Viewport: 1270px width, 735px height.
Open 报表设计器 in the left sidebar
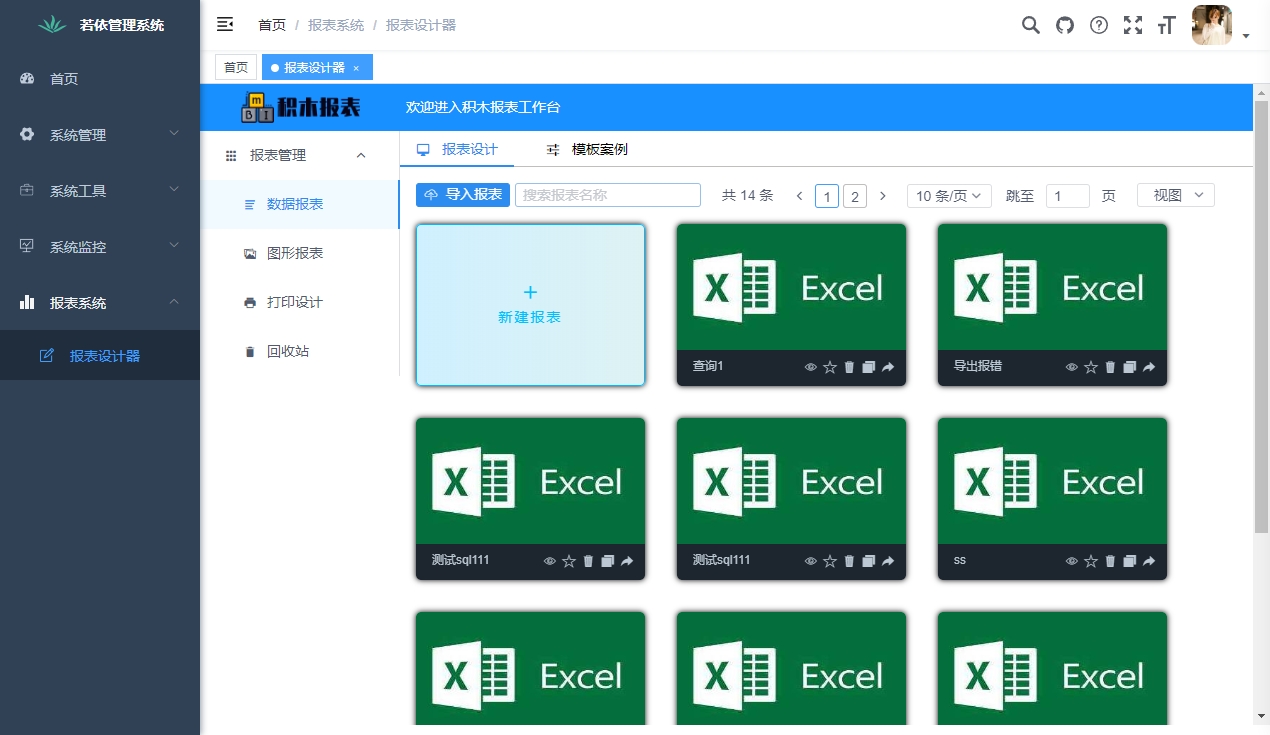pos(100,355)
